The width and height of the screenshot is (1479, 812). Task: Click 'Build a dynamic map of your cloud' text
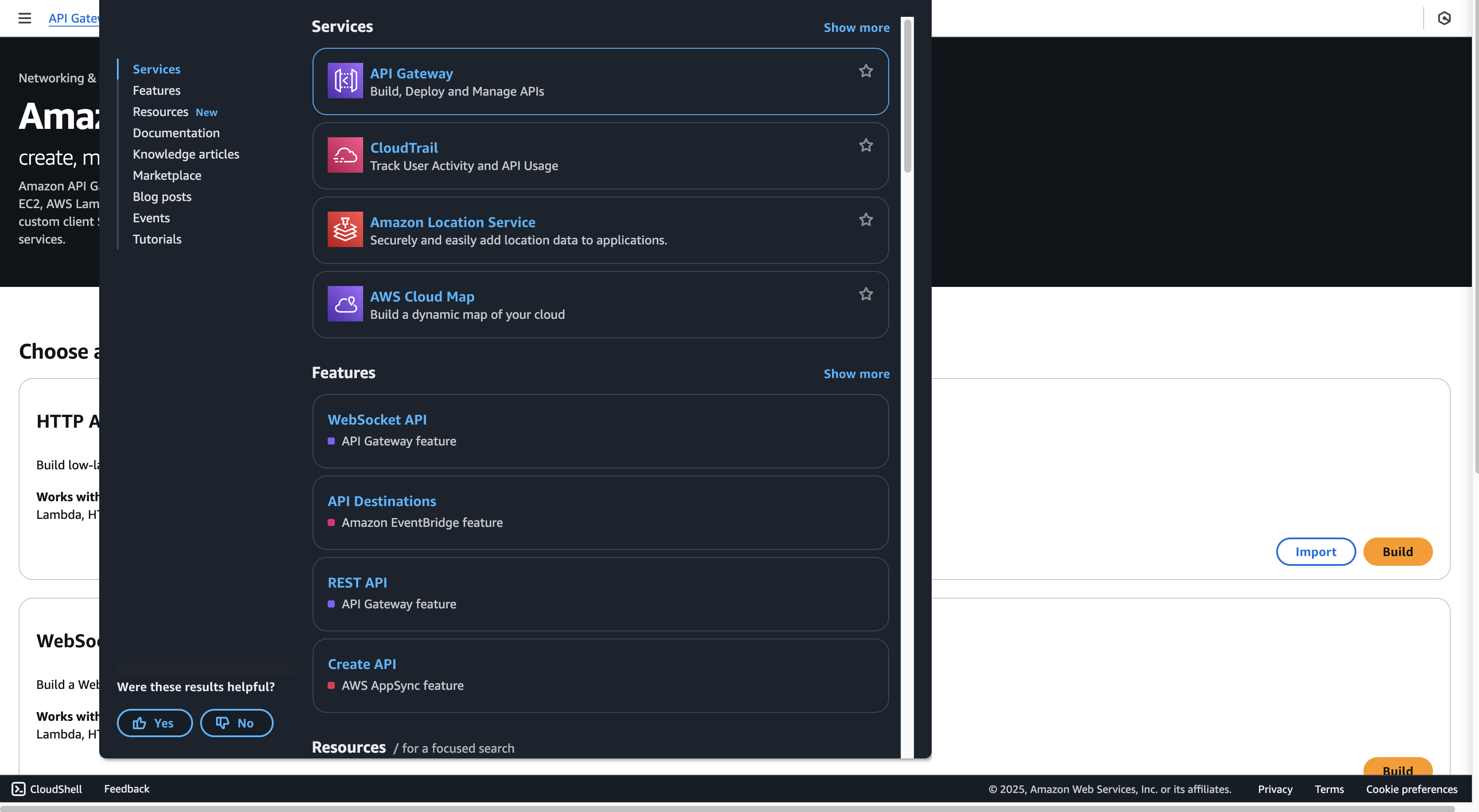pyautogui.click(x=467, y=315)
